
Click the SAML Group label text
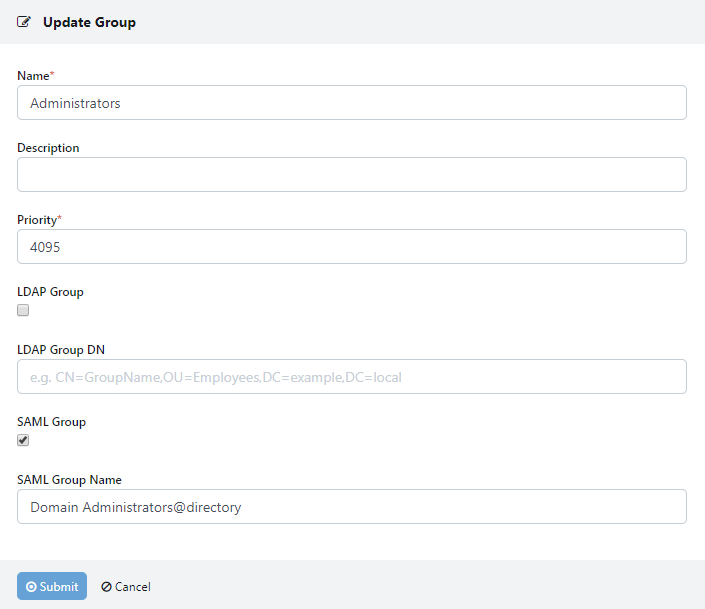pyautogui.click(x=51, y=422)
